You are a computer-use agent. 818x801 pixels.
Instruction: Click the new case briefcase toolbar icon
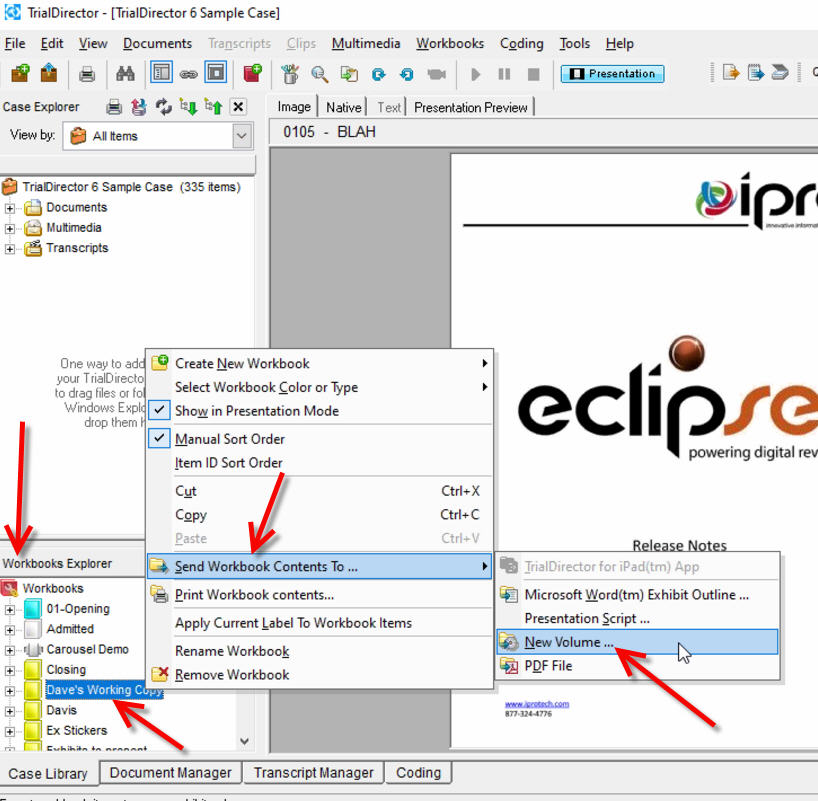(20, 74)
